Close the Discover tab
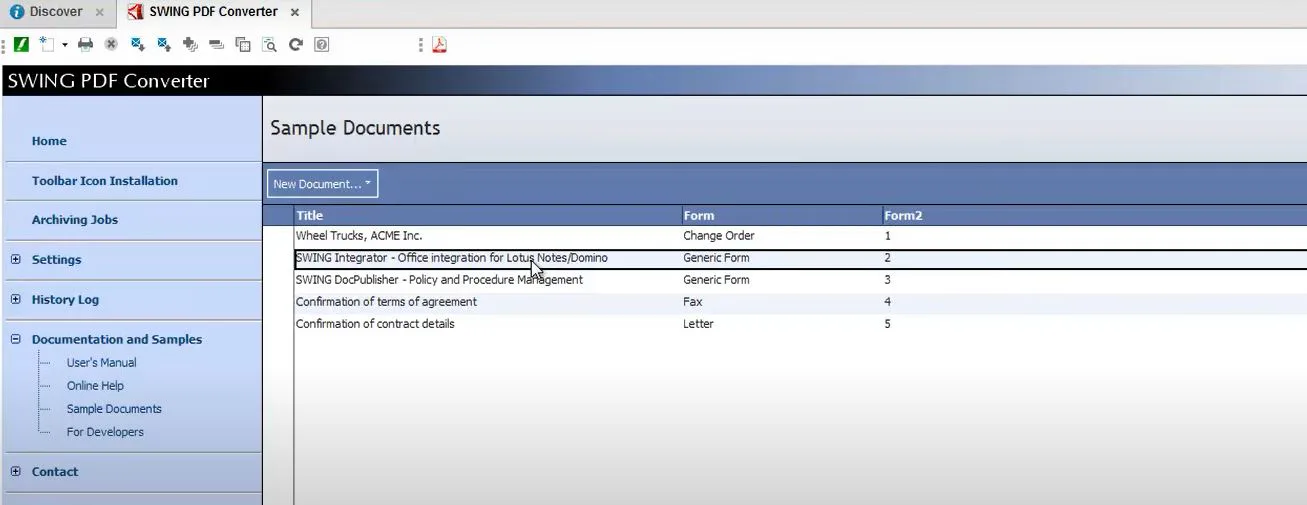1307x505 pixels. pyautogui.click(x=99, y=12)
